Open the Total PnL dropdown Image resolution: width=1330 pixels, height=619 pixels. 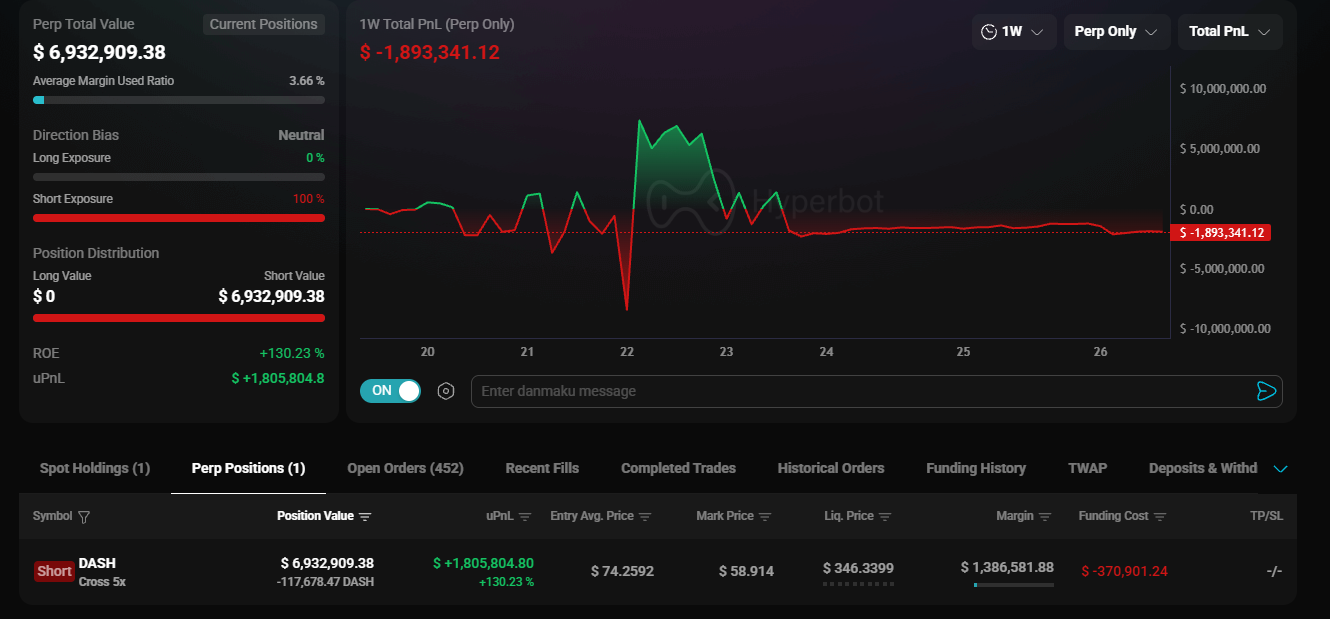click(1229, 32)
